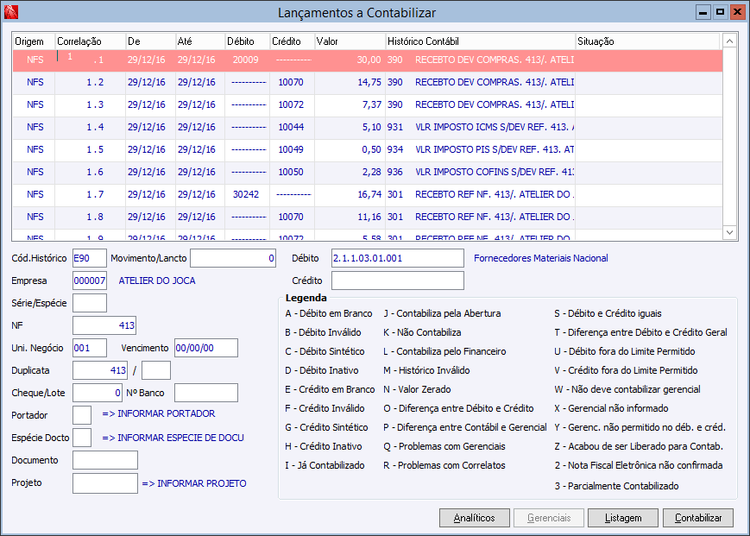Minimize the Lançamentos a Contabilizar window
Viewport: 750px width, 536px height.
[x=703, y=12]
